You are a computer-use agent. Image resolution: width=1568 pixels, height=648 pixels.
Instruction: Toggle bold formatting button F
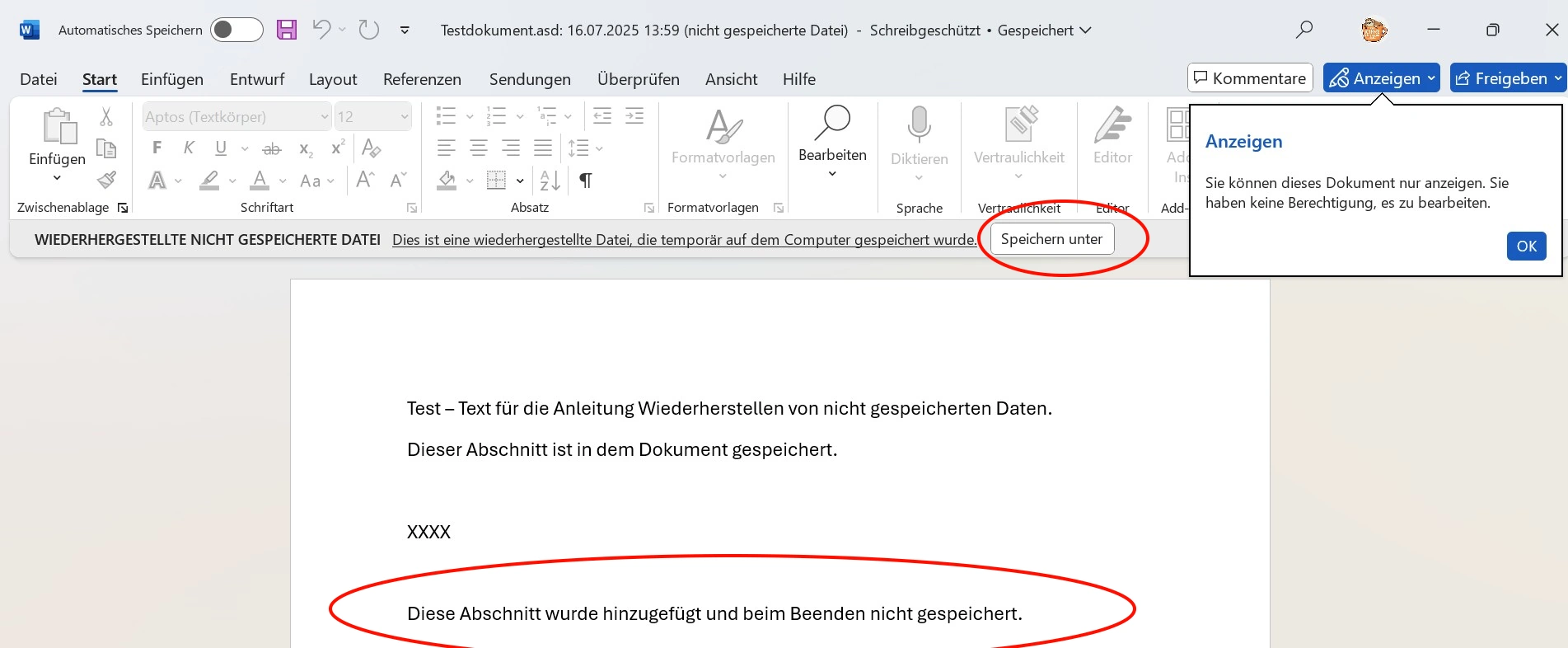click(x=157, y=148)
